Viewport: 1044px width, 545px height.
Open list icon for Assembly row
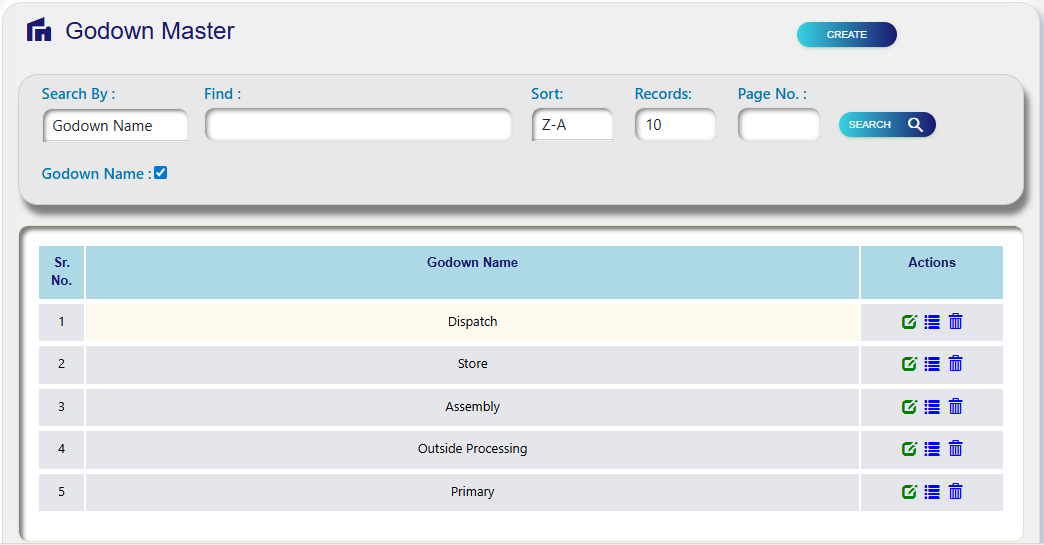(x=932, y=407)
